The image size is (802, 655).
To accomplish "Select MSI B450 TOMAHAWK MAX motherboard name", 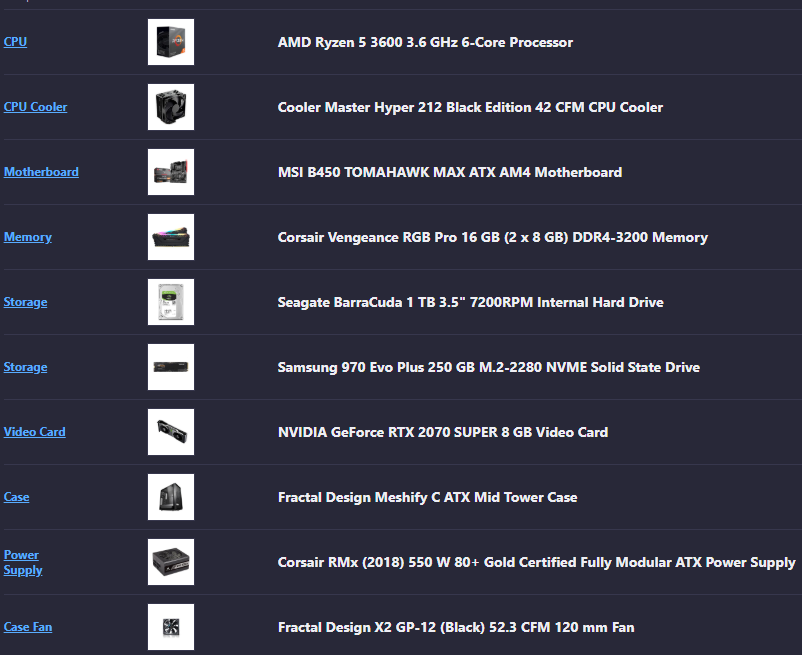I will pos(450,172).
